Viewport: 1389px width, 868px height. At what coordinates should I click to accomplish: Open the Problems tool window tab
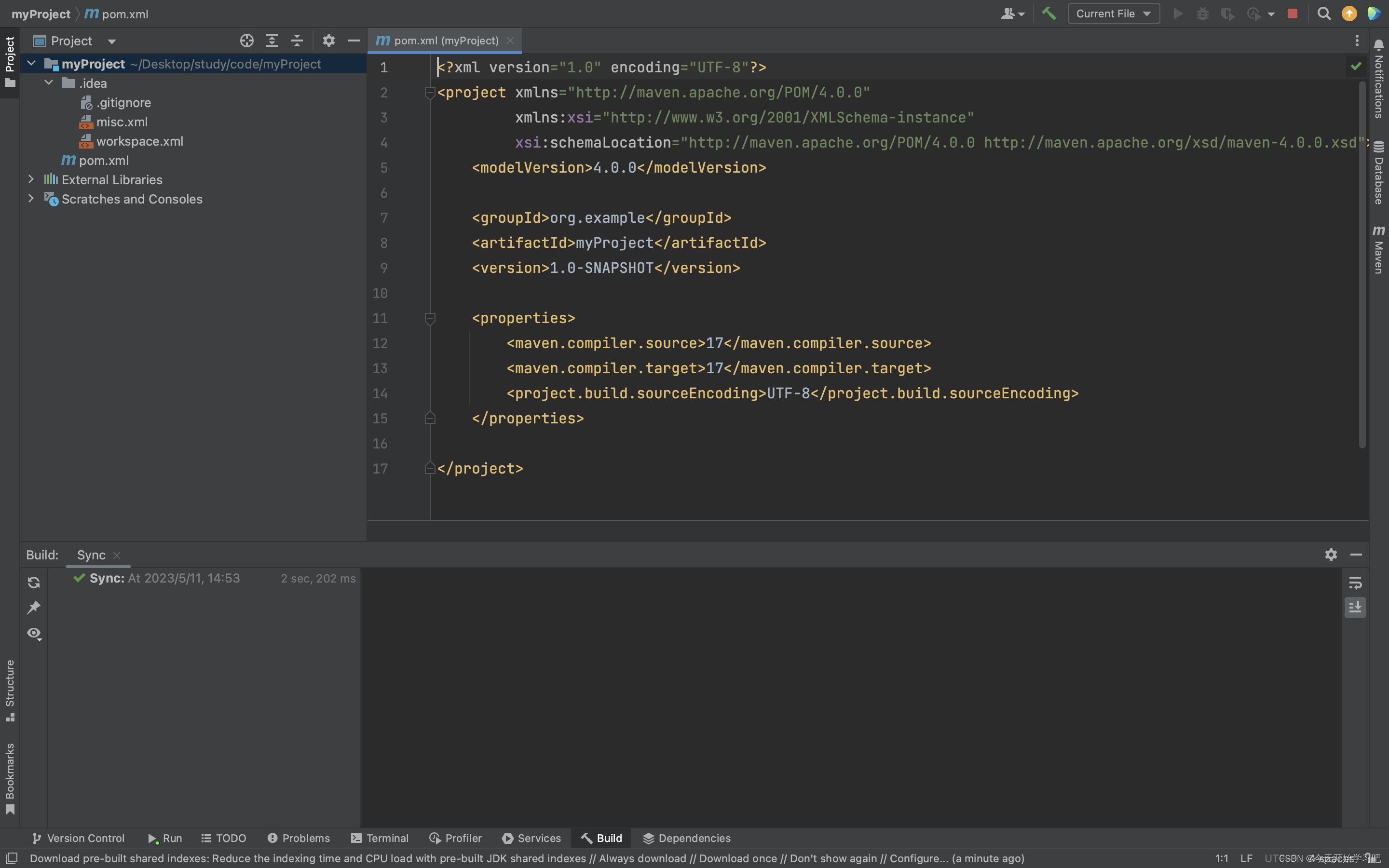tap(299, 838)
